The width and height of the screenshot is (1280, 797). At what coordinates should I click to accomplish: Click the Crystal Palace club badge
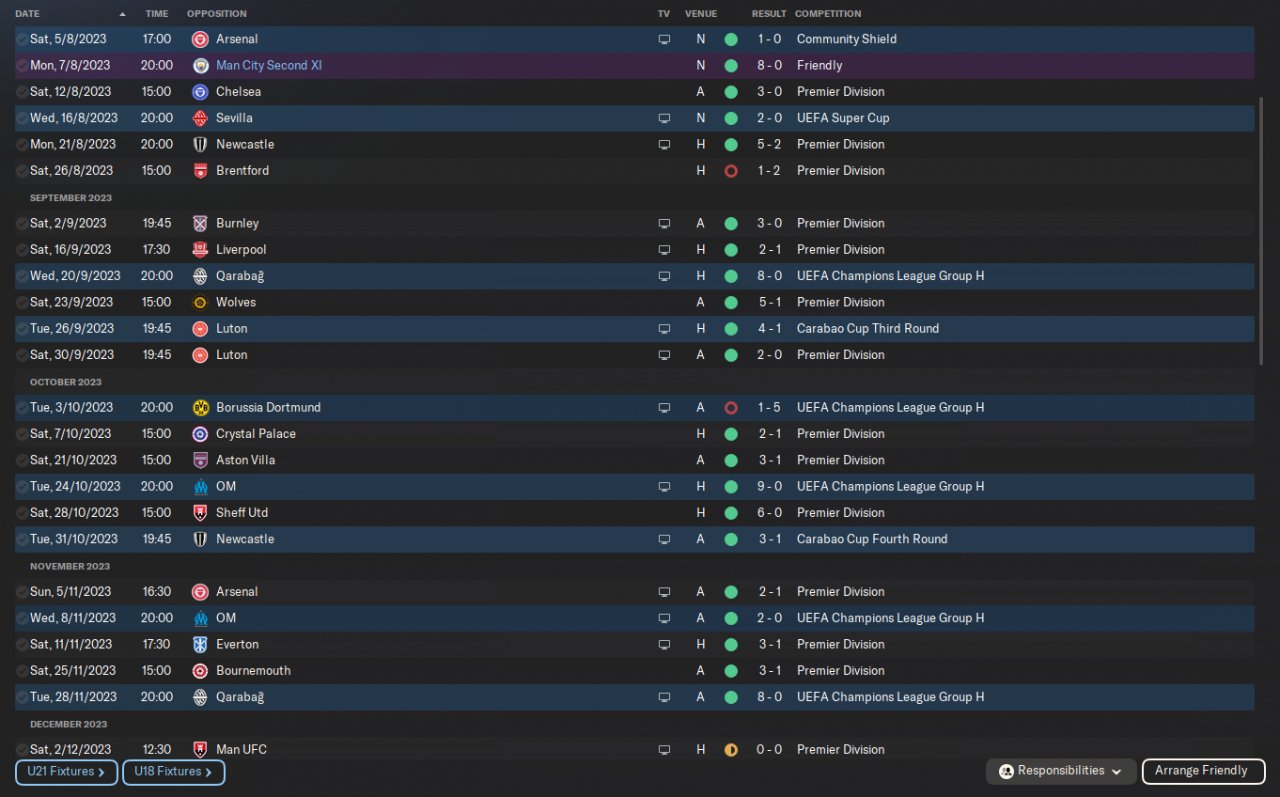[200, 434]
